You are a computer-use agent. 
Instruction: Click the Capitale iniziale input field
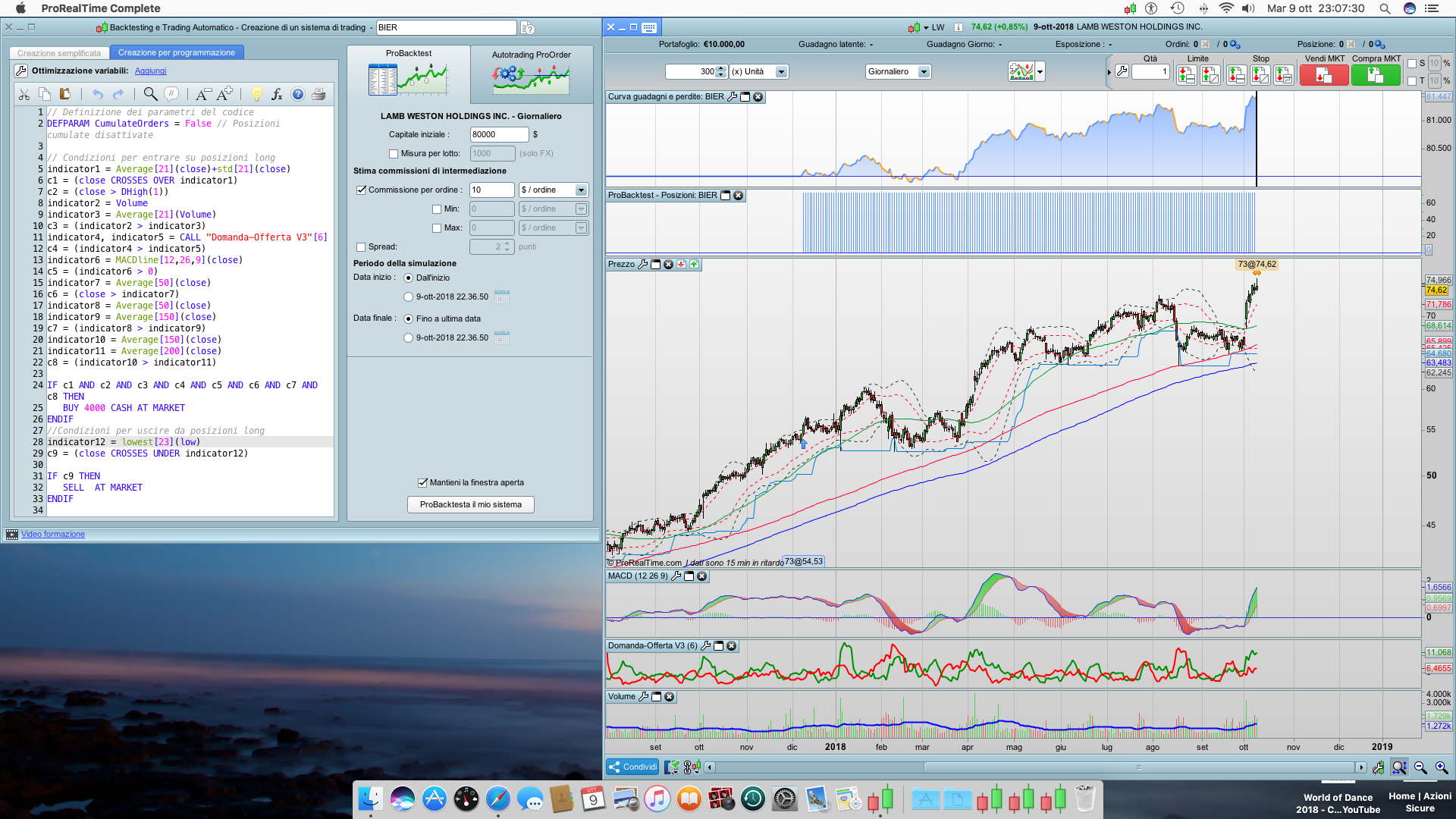(x=498, y=135)
